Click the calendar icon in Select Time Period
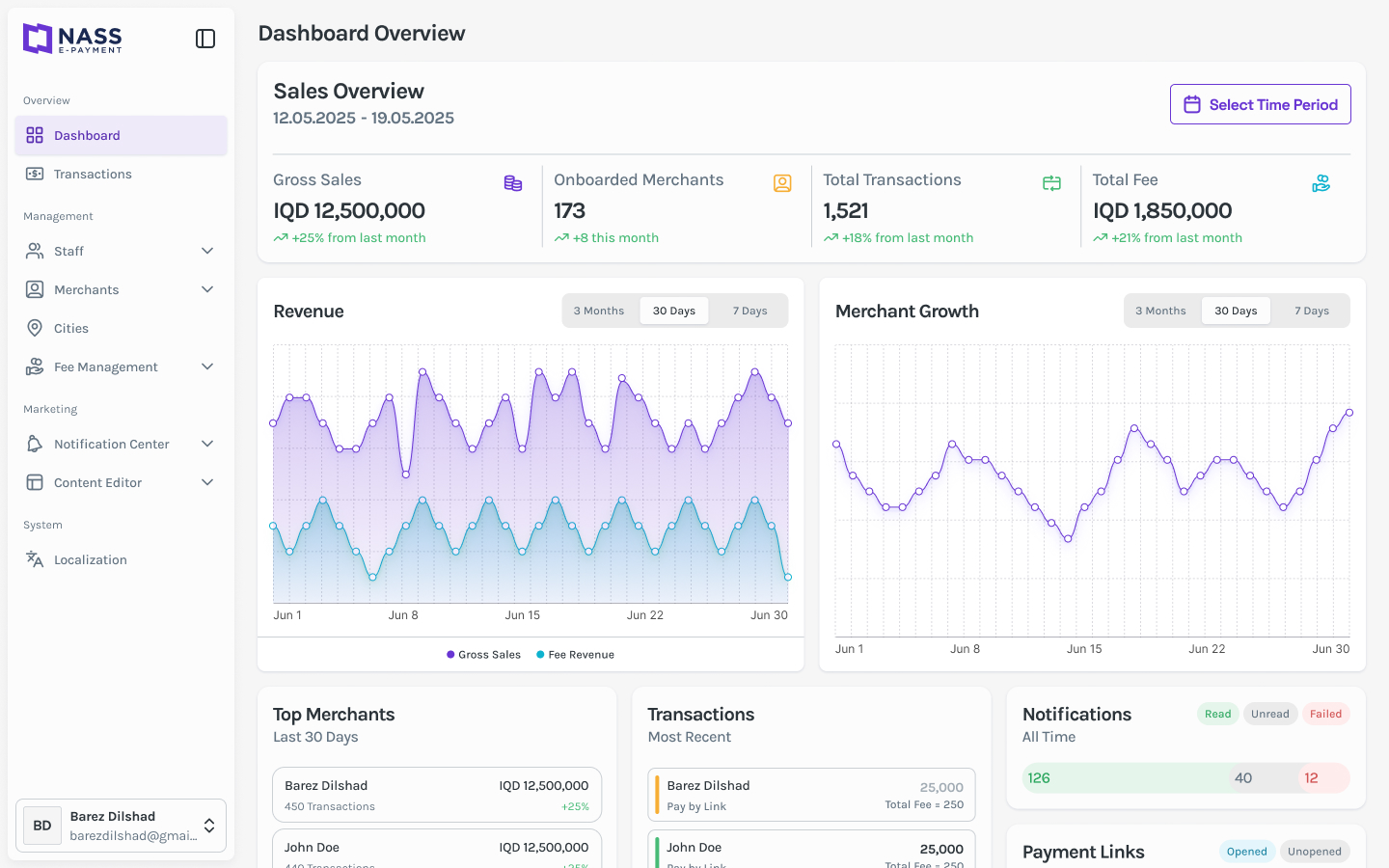The image size is (1389, 868). point(1192,104)
